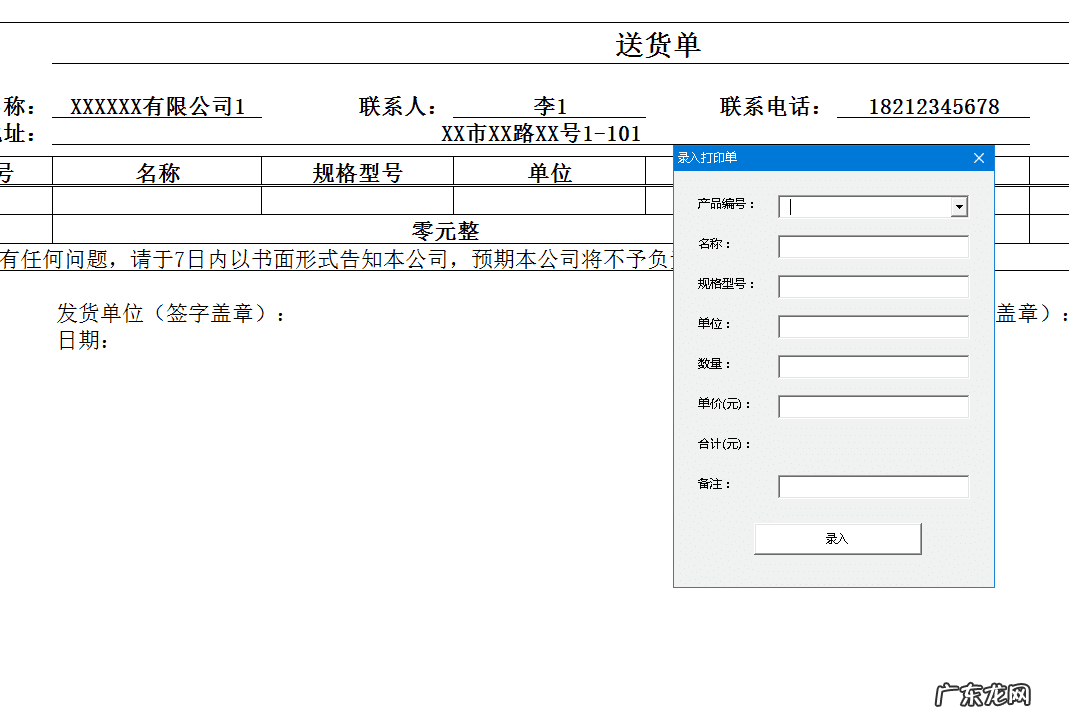Focus the 名称 input field in the dialog
The image size is (1069, 724).
pos(873,247)
